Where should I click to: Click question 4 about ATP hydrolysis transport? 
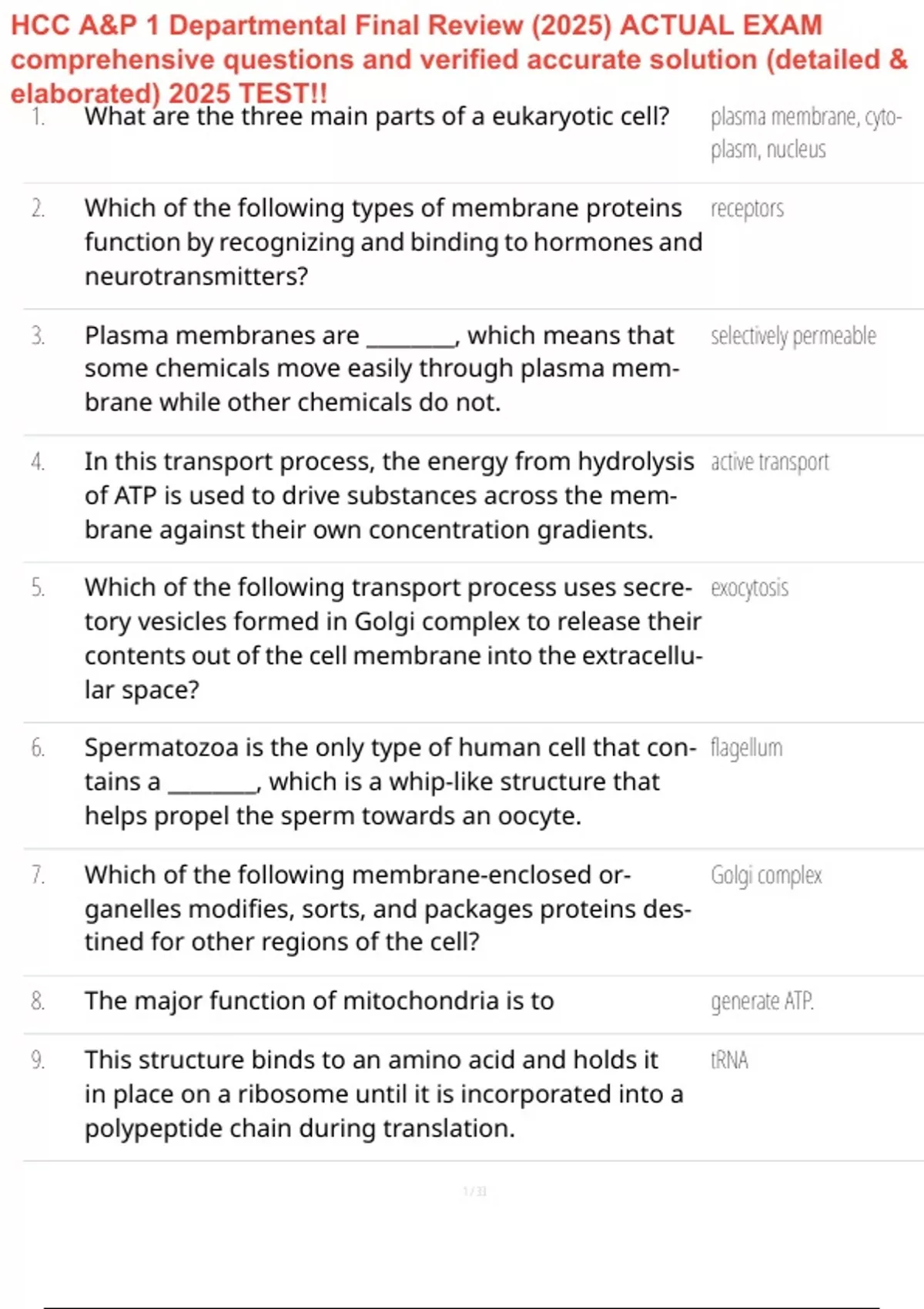coord(389,495)
